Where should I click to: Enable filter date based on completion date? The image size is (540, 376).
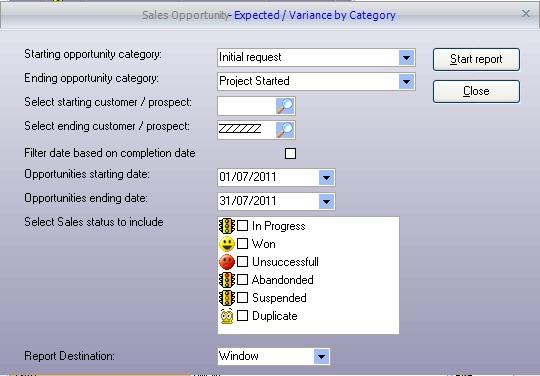290,153
